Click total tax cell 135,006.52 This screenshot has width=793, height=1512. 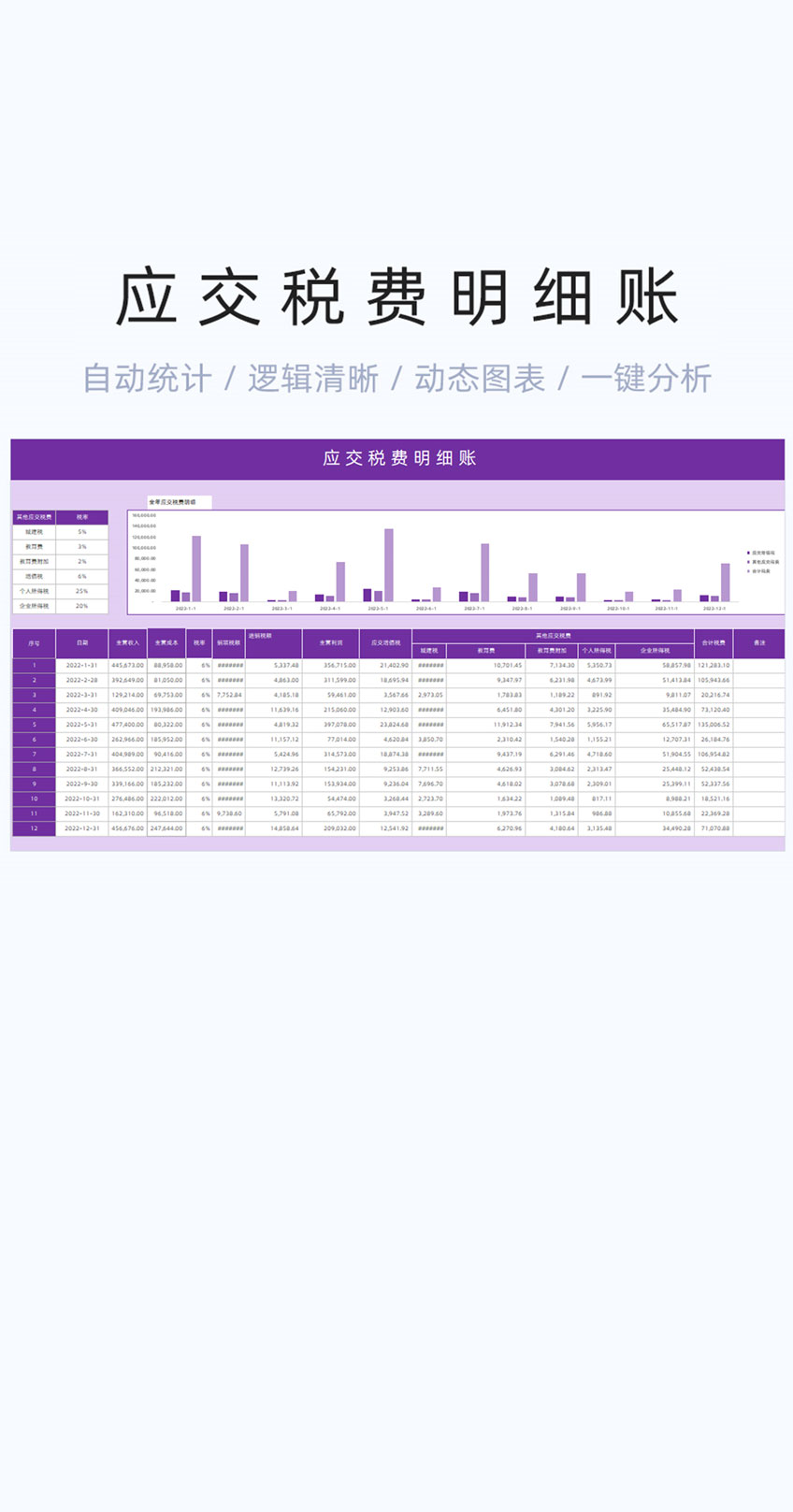[x=714, y=725]
